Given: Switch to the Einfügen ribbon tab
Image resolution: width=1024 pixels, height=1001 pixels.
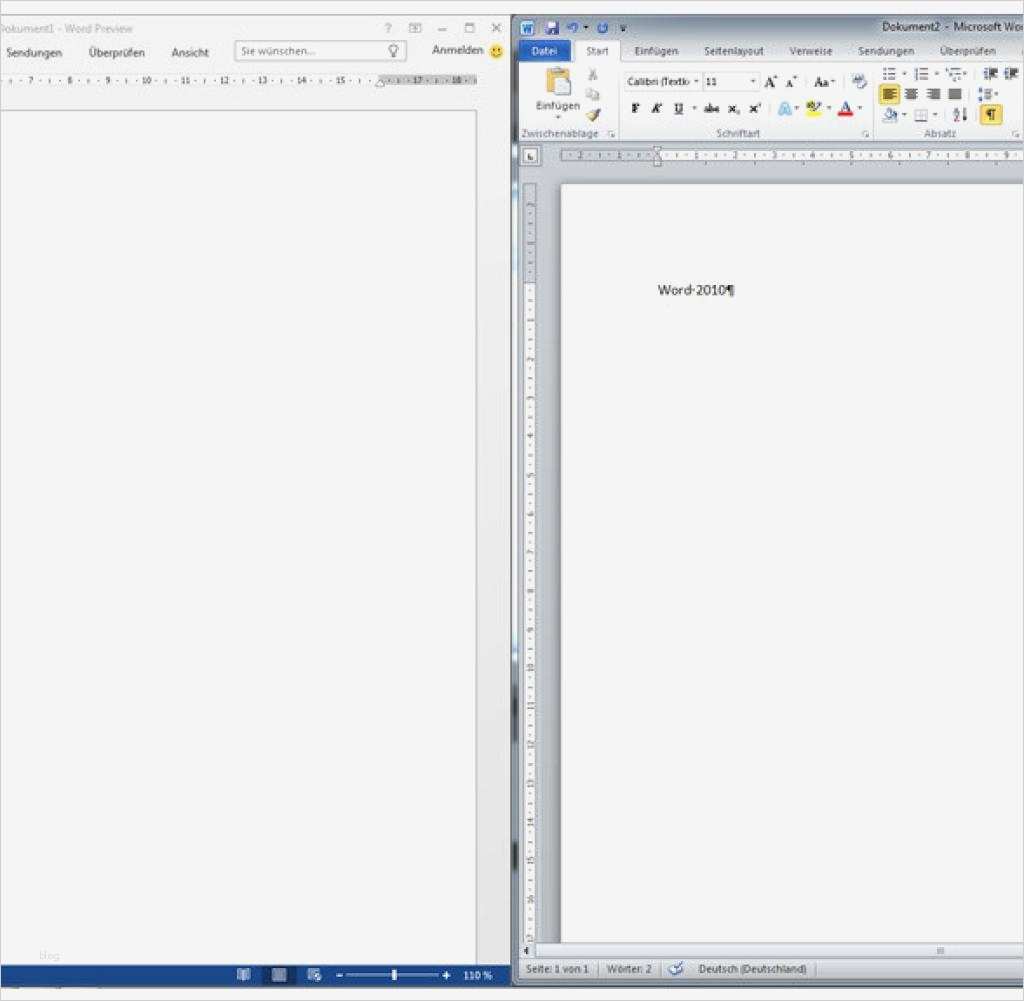Looking at the screenshot, I should click(x=657, y=50).
